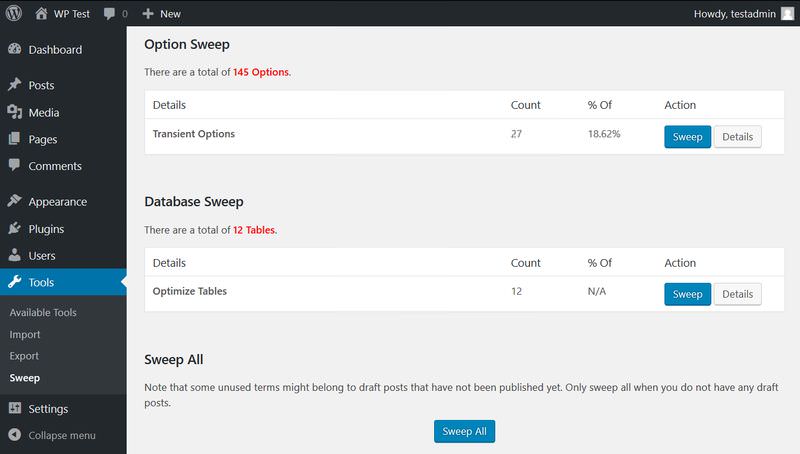This screenshot has height=454, width=800.
Task: Open the Export submenu link
Action: tap(24, 356)
